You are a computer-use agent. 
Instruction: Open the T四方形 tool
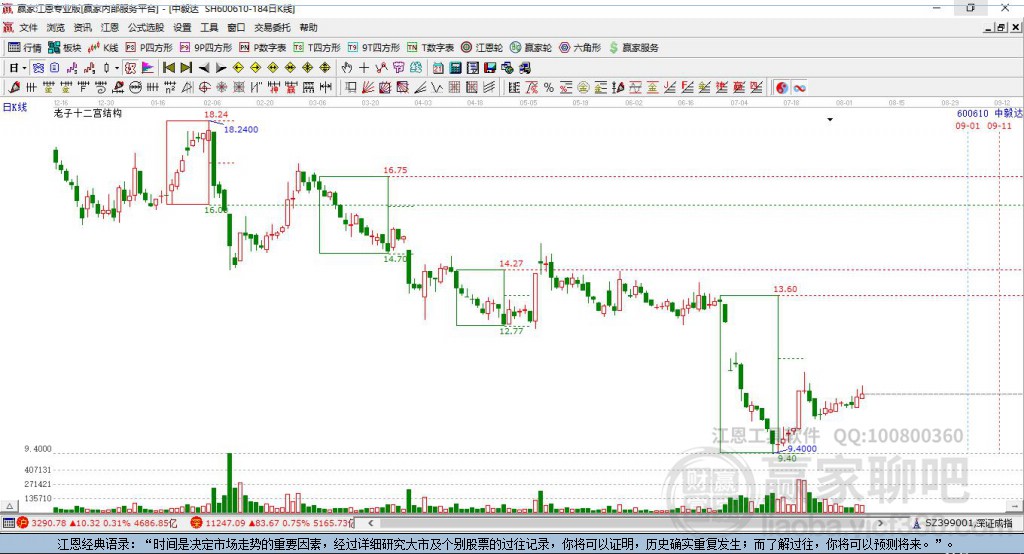pyautogui.click(x=317, y=48)
